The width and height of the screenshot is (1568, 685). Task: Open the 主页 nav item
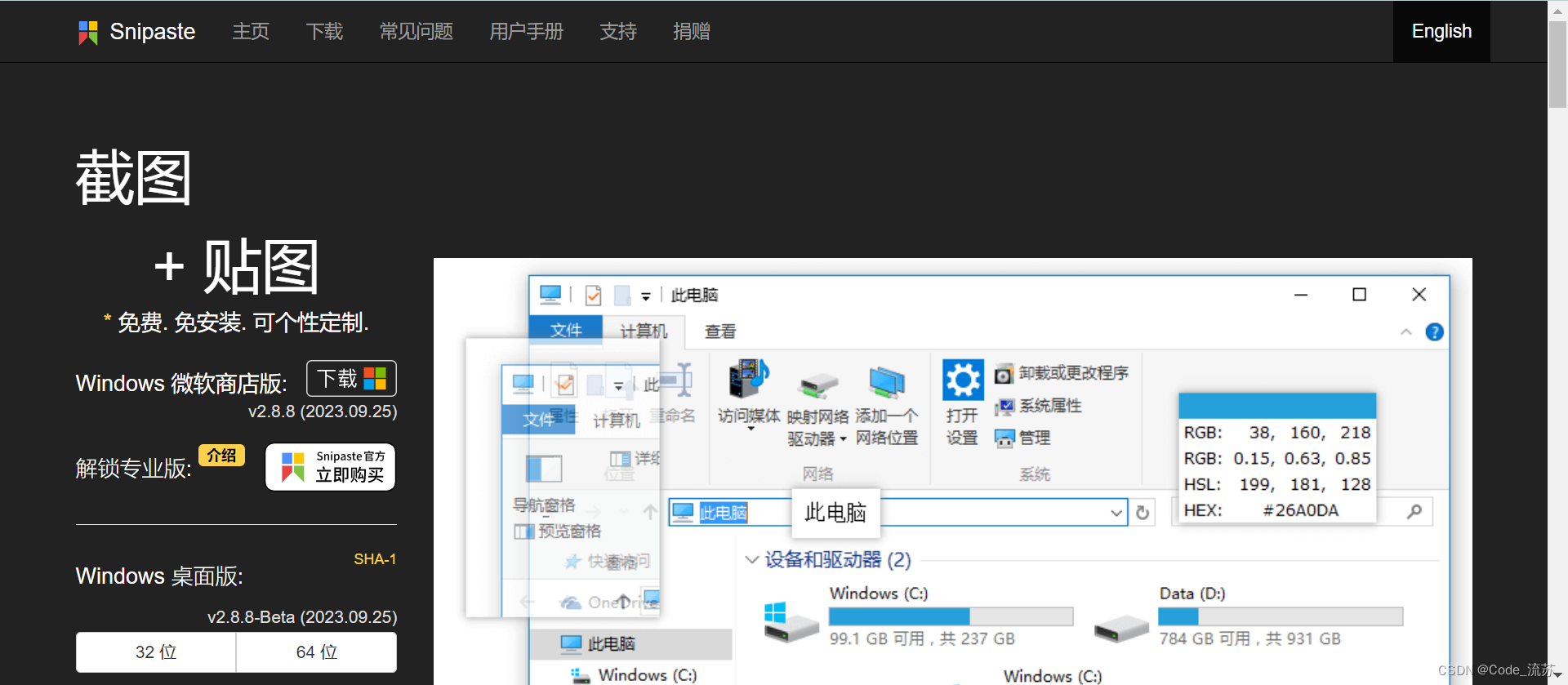251,32
